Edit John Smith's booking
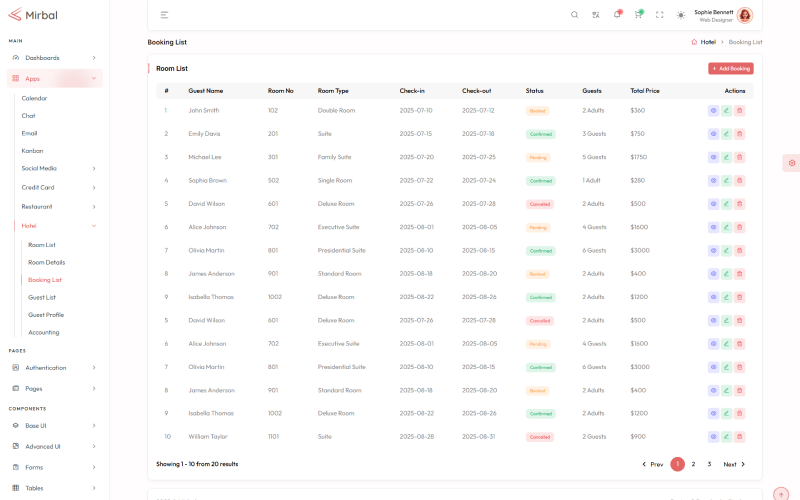The width and height of the screenshot is (800, 500). (726, 110)
